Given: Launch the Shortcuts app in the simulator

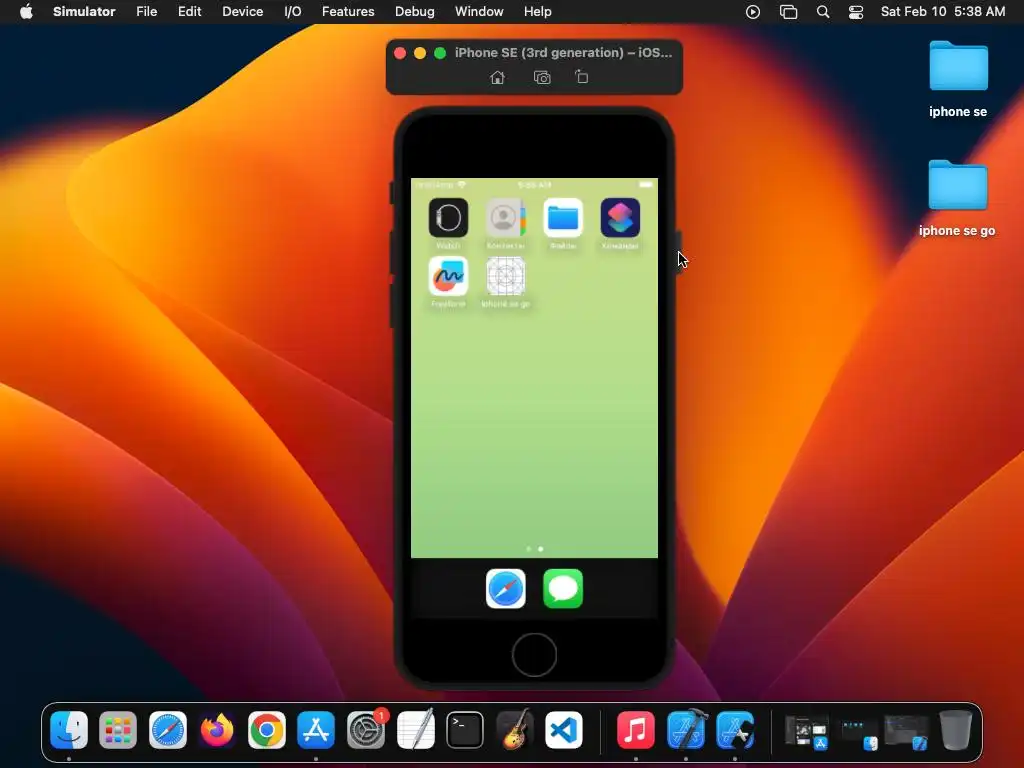Looking at the screenshot, I should (x=620, y=217).
